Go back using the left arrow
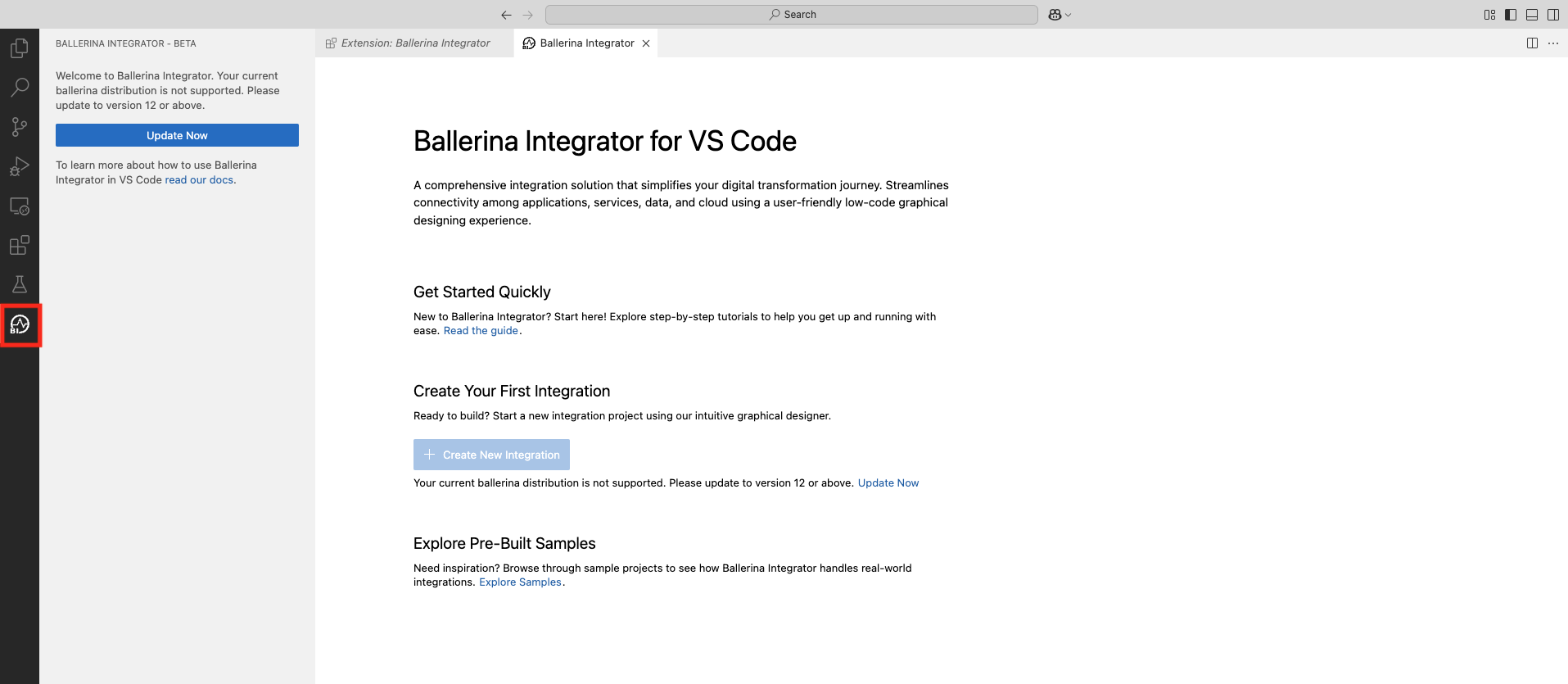Viewport: 1568px width, 684px height. 506,15
